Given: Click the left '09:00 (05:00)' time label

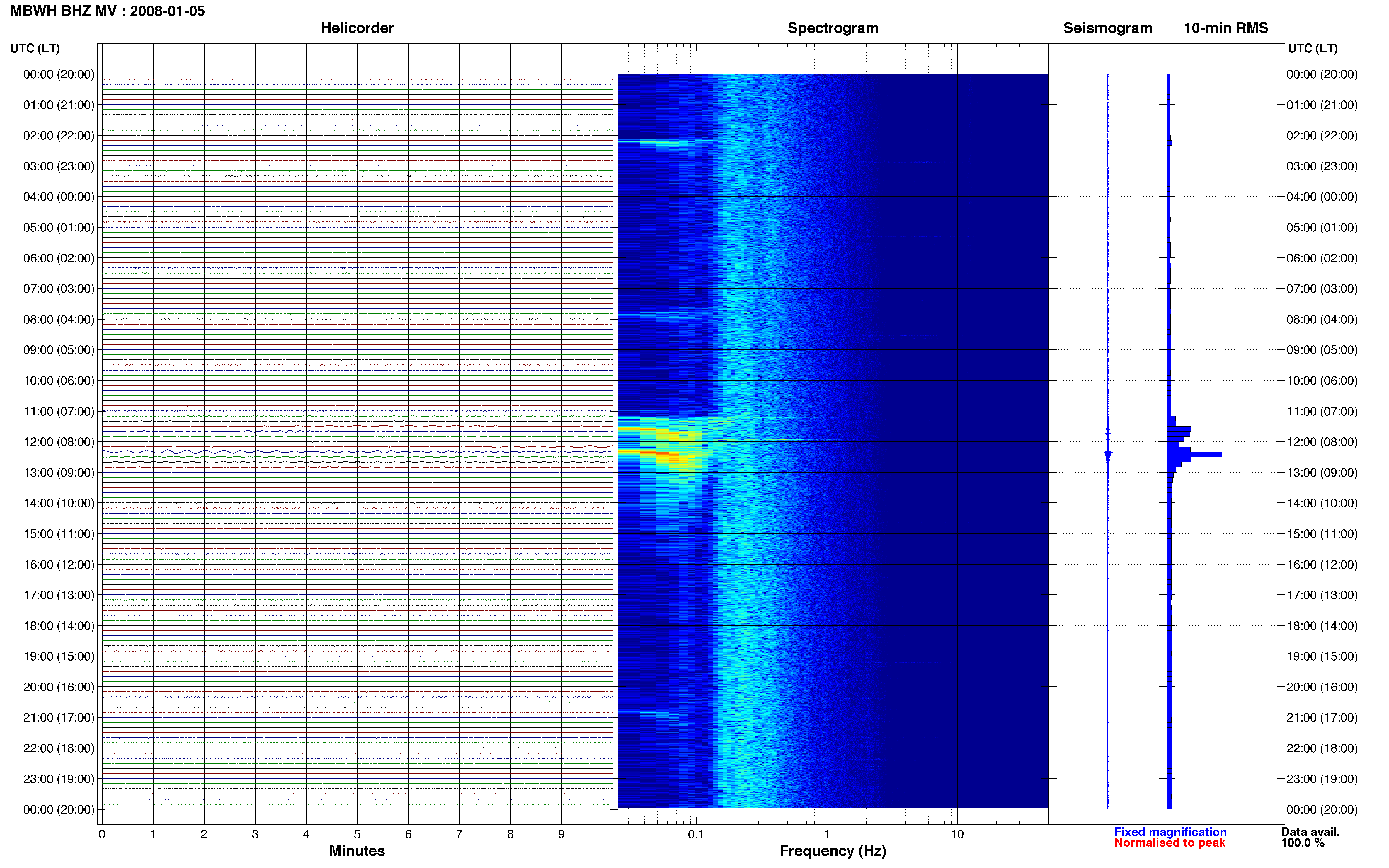Looking at the screenshot, I should click(59, 349).
